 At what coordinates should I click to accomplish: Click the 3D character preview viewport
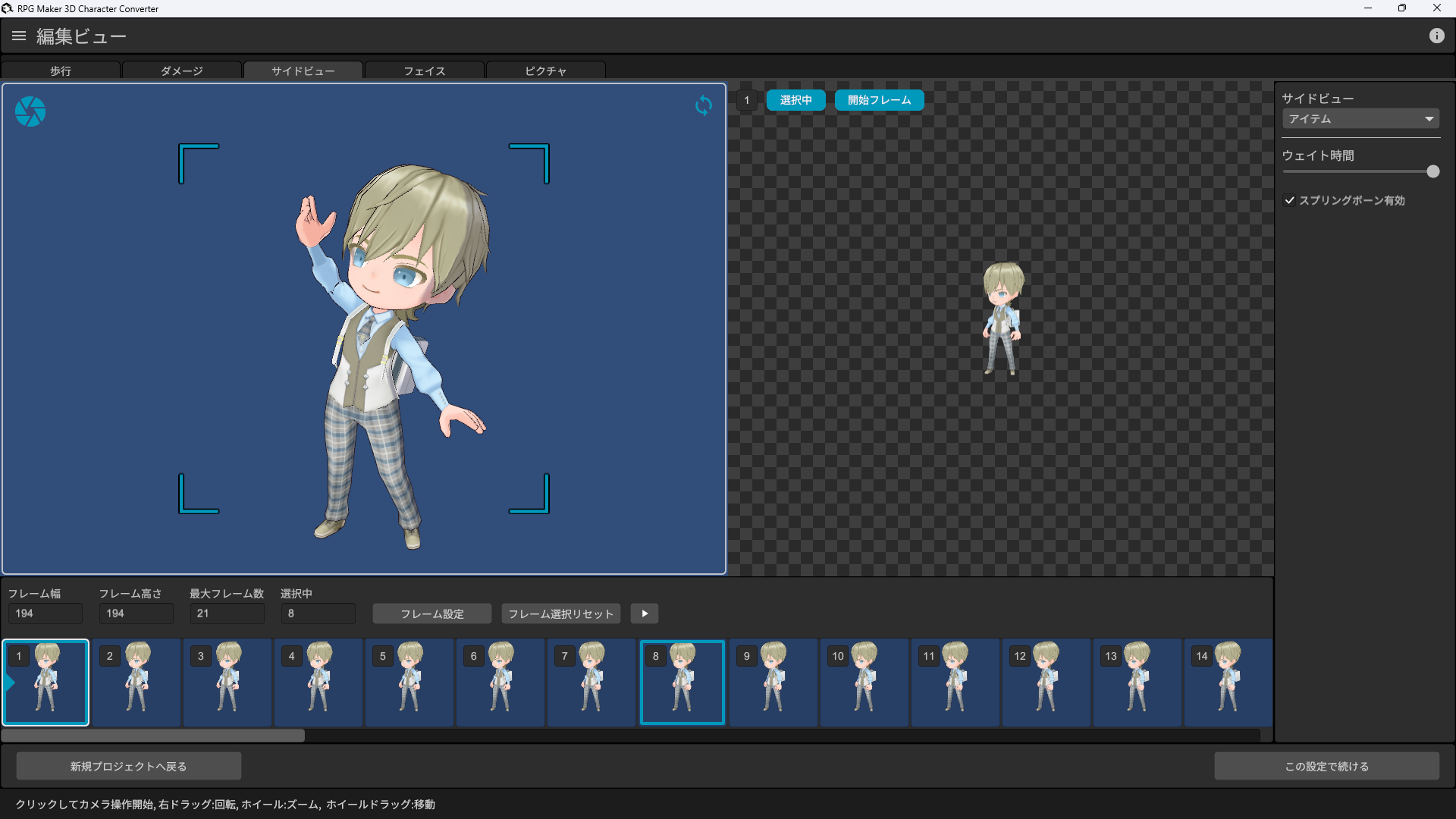(364, 328)
